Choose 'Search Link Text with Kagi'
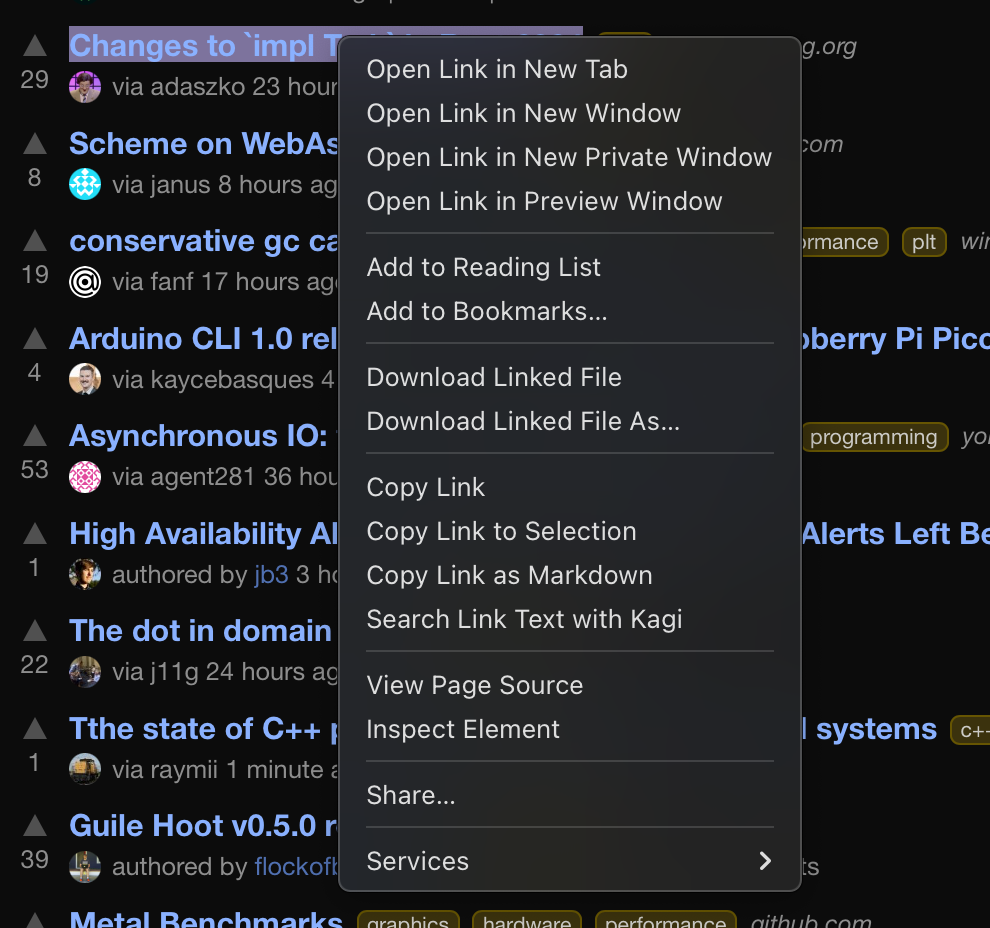This screenshot has width=990, height=928. (x=524, y=619)
